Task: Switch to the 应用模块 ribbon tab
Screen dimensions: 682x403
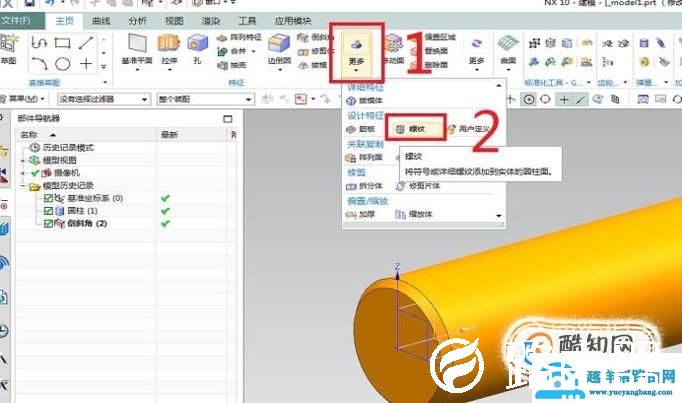Action: [x=293, y=21]
